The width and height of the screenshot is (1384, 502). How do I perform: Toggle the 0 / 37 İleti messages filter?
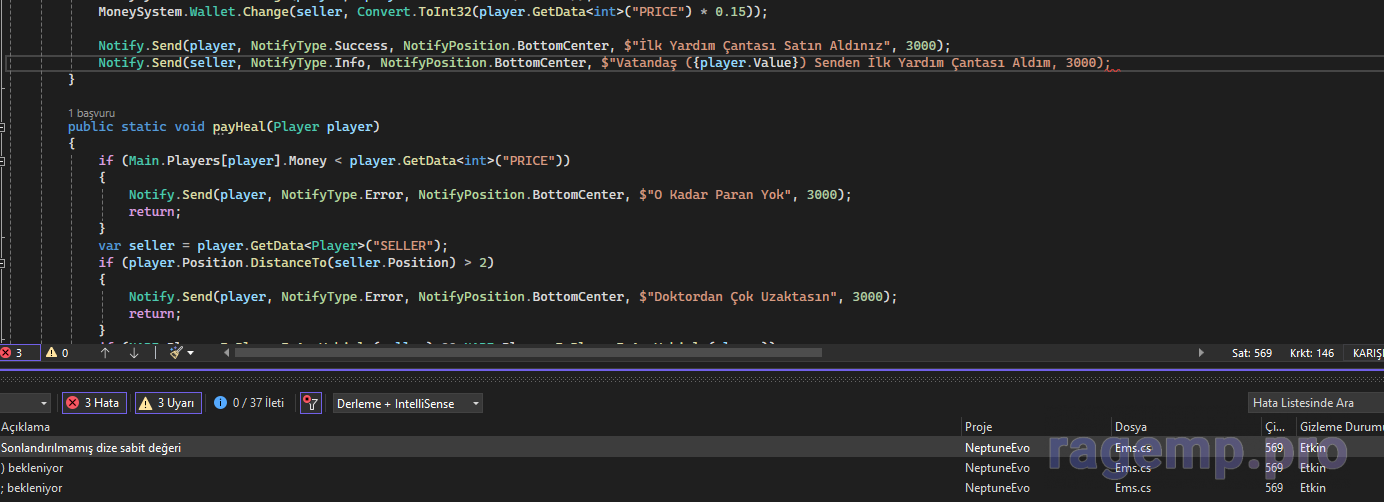tap(249, 403)
